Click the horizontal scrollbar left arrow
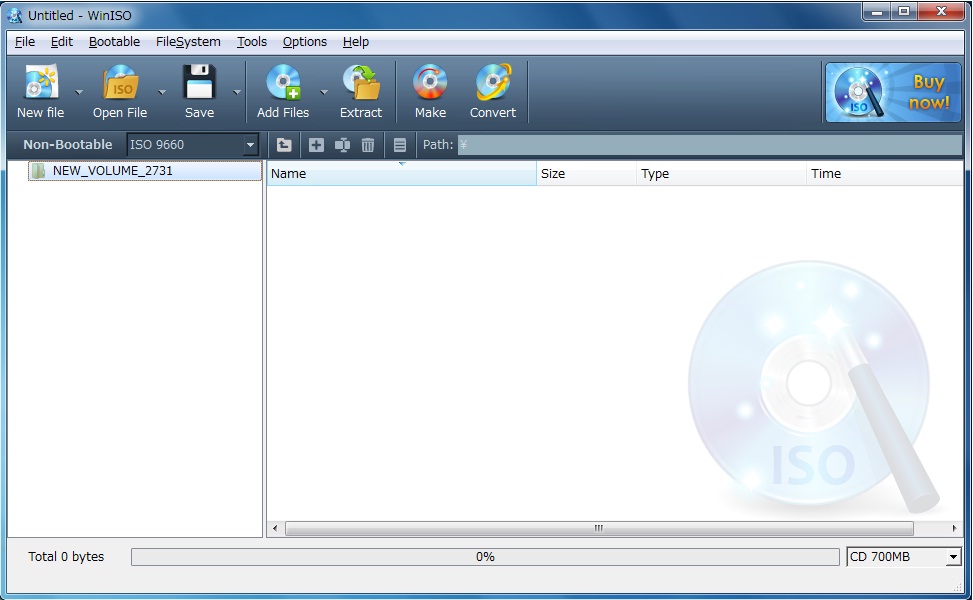The height and width of the screenshot is (600, 973). coord(276,529)
